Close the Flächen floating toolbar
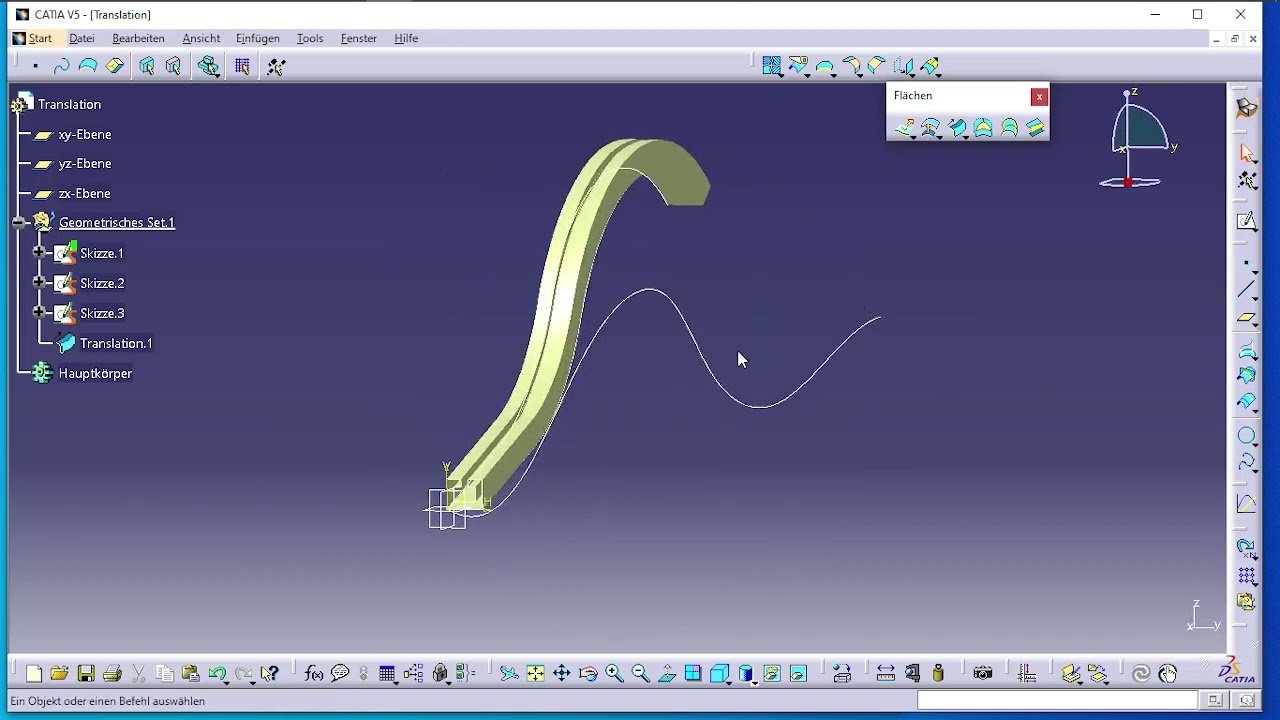This screenshot has width=1280, height=720. pyautogui.click(x=1039, y=96)
